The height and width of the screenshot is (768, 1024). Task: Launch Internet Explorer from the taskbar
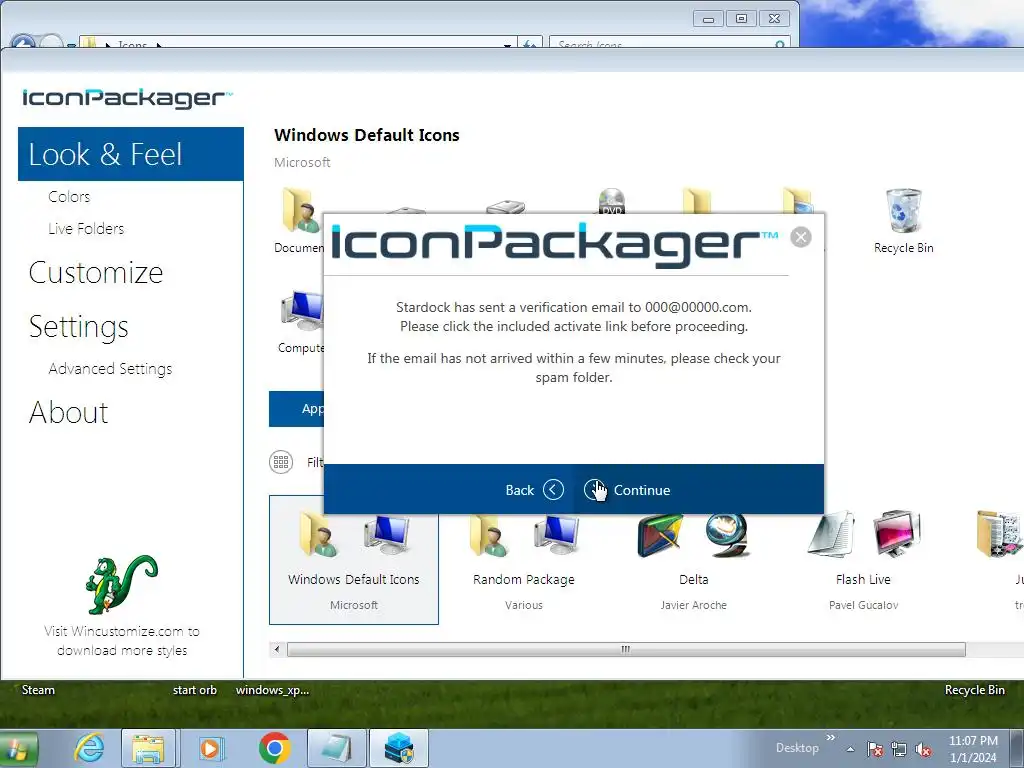point(89,748)
